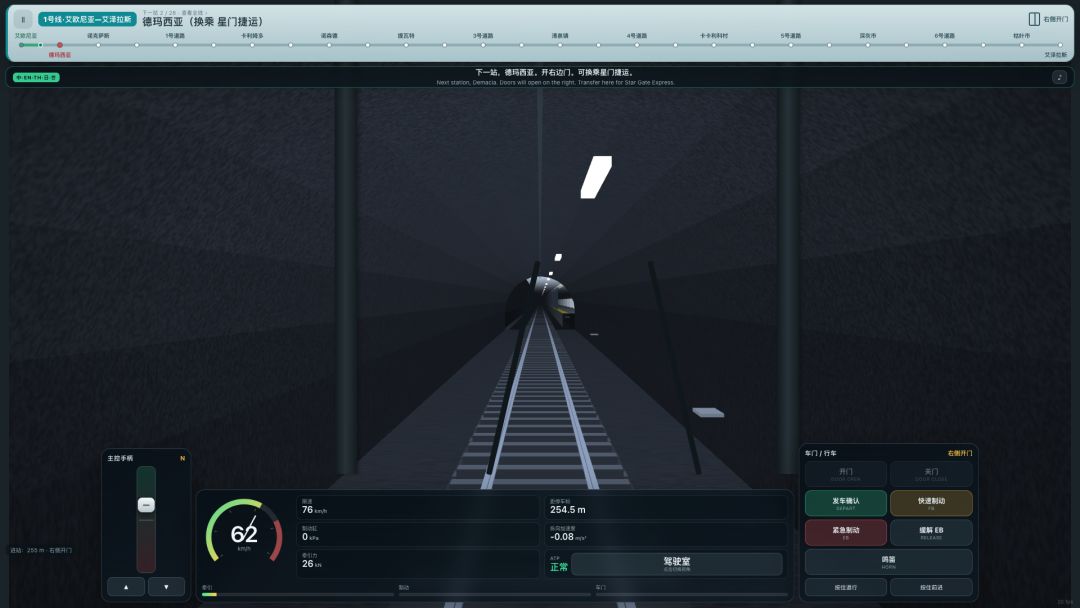The width and height of the screenshot is (1080, 608).
Task: Select the 6号道路 station dot
Action: (x=944, y=45)
